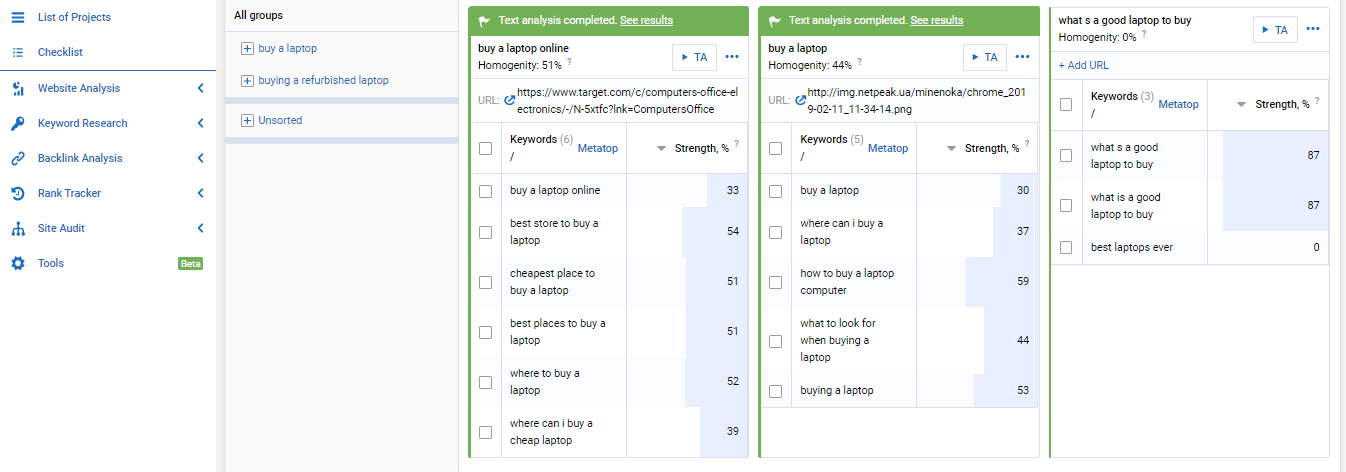Select the 'best laptops ever' checkbox
This screenshot has height=472, width=1346.
pyautogui.click(x=1066, y=247)
